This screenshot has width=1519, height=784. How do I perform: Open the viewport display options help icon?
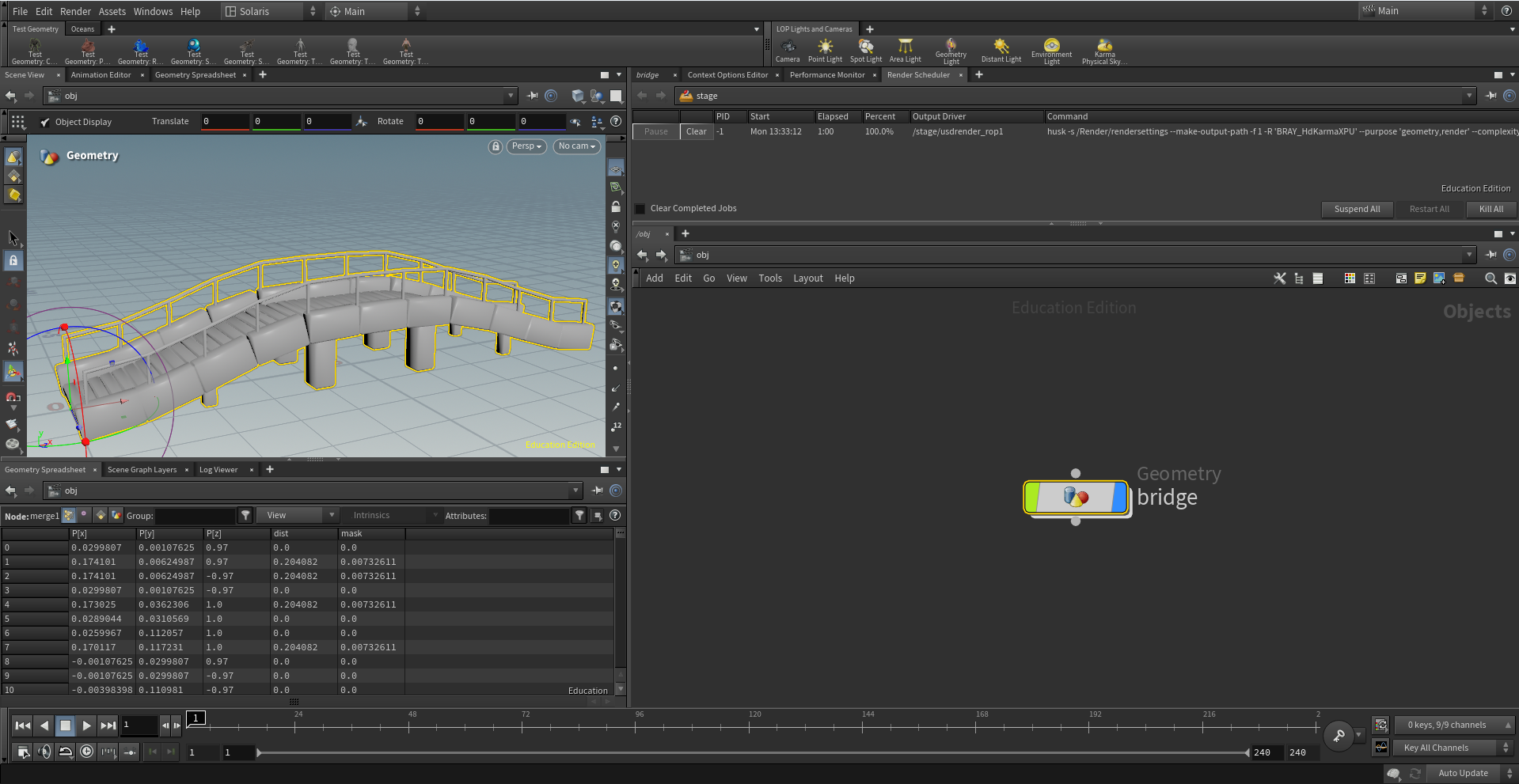pos(616,121)
